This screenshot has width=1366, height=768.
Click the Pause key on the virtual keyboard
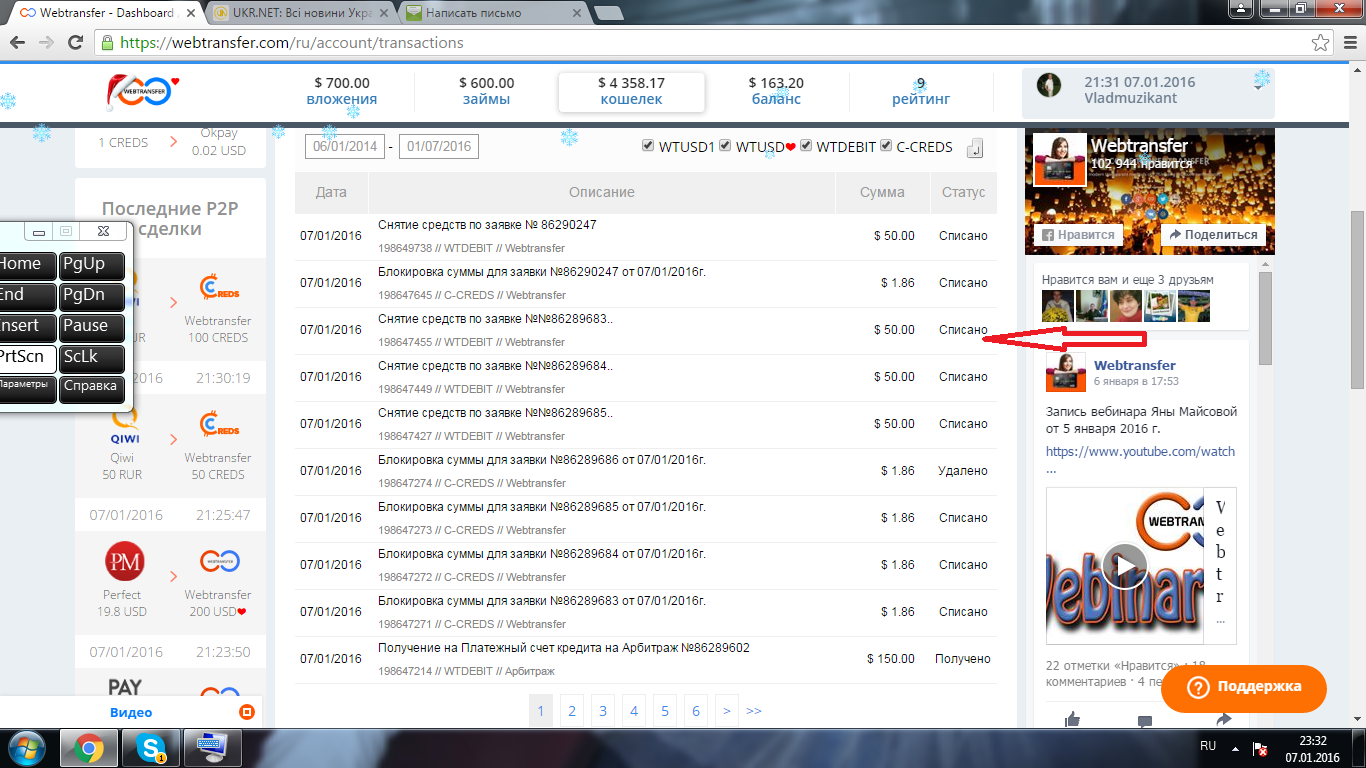tap(92, 327)
